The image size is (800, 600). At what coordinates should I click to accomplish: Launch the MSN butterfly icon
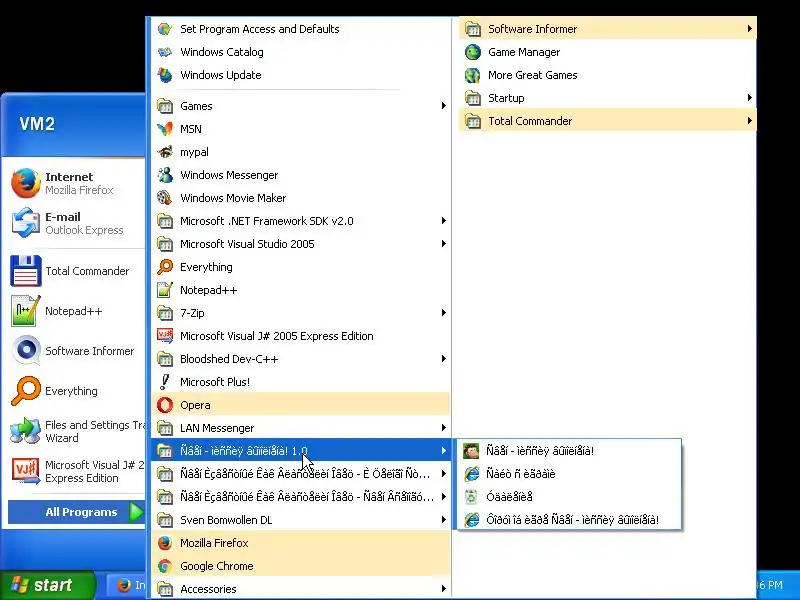coord(165,129)
